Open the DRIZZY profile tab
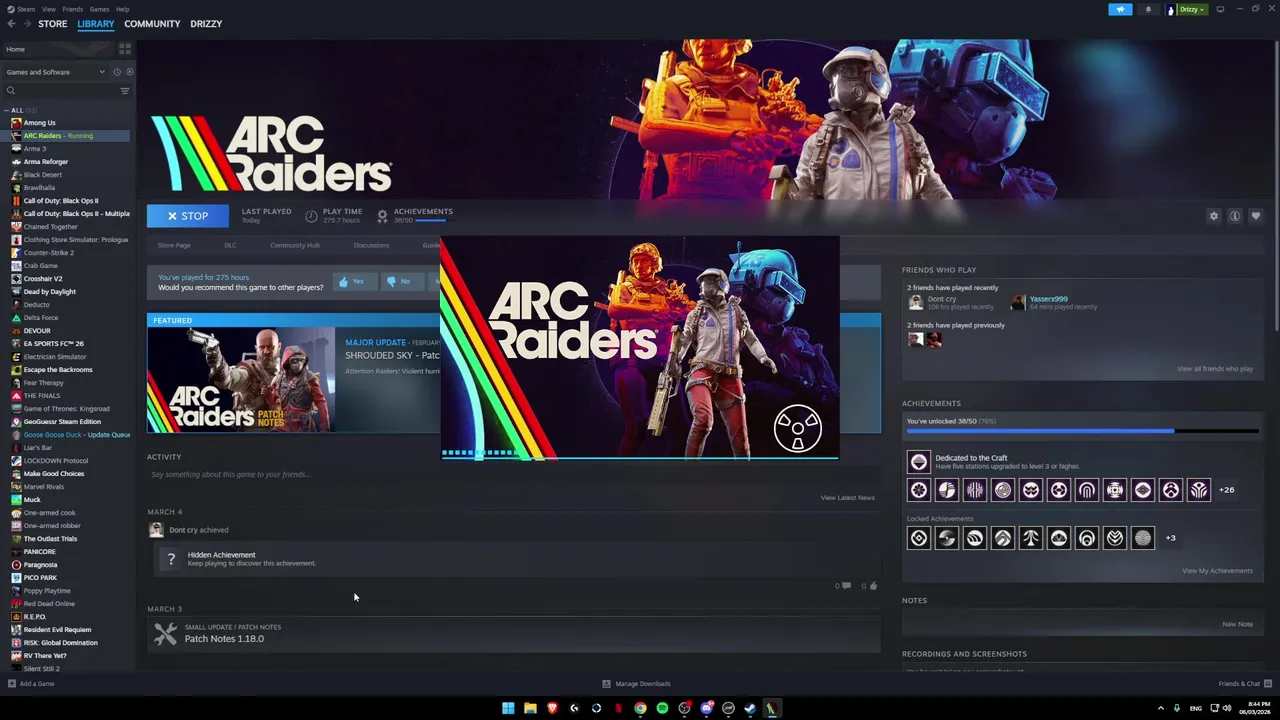This screenshot has height=720, width=1280. tap(206, 24)
